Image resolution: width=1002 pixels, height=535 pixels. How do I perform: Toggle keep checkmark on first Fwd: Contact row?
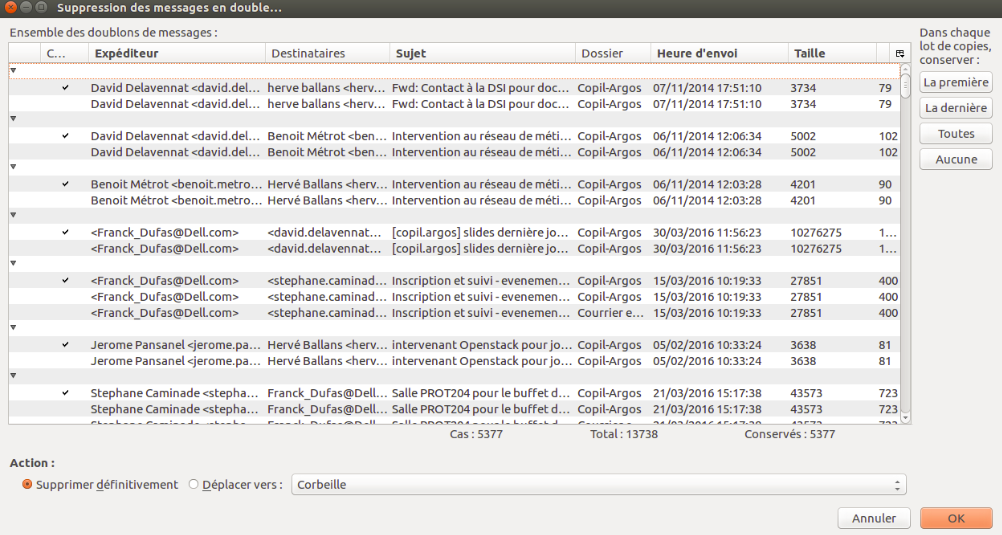65,88
